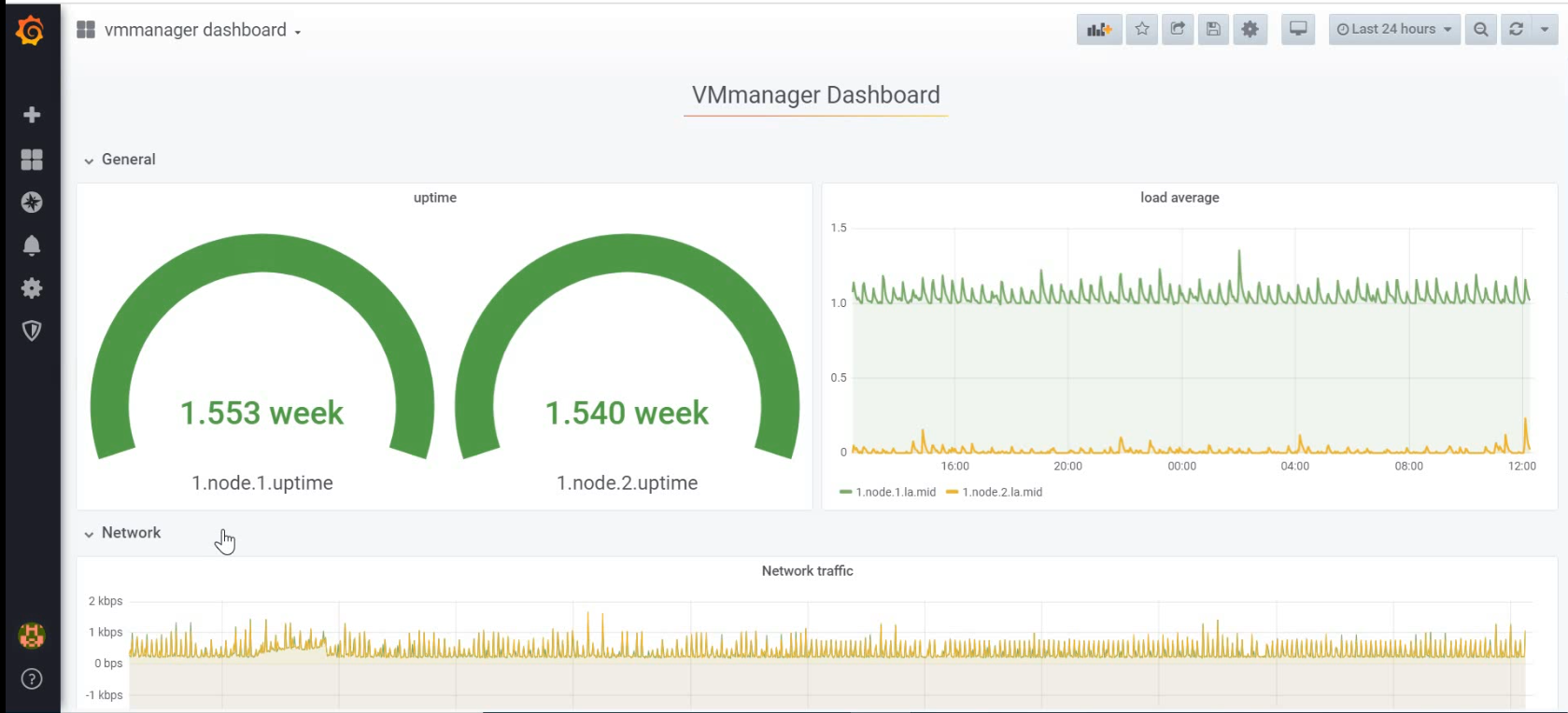Click the yellow 1.node.2.la.mid legend color swatch

pos(953,492)
